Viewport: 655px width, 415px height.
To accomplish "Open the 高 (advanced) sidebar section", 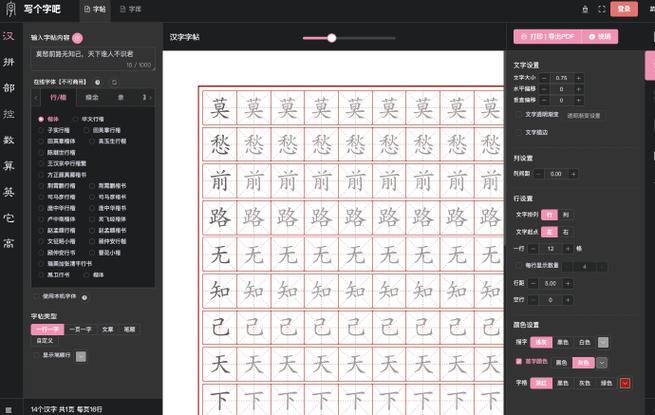I will [8, 243].
